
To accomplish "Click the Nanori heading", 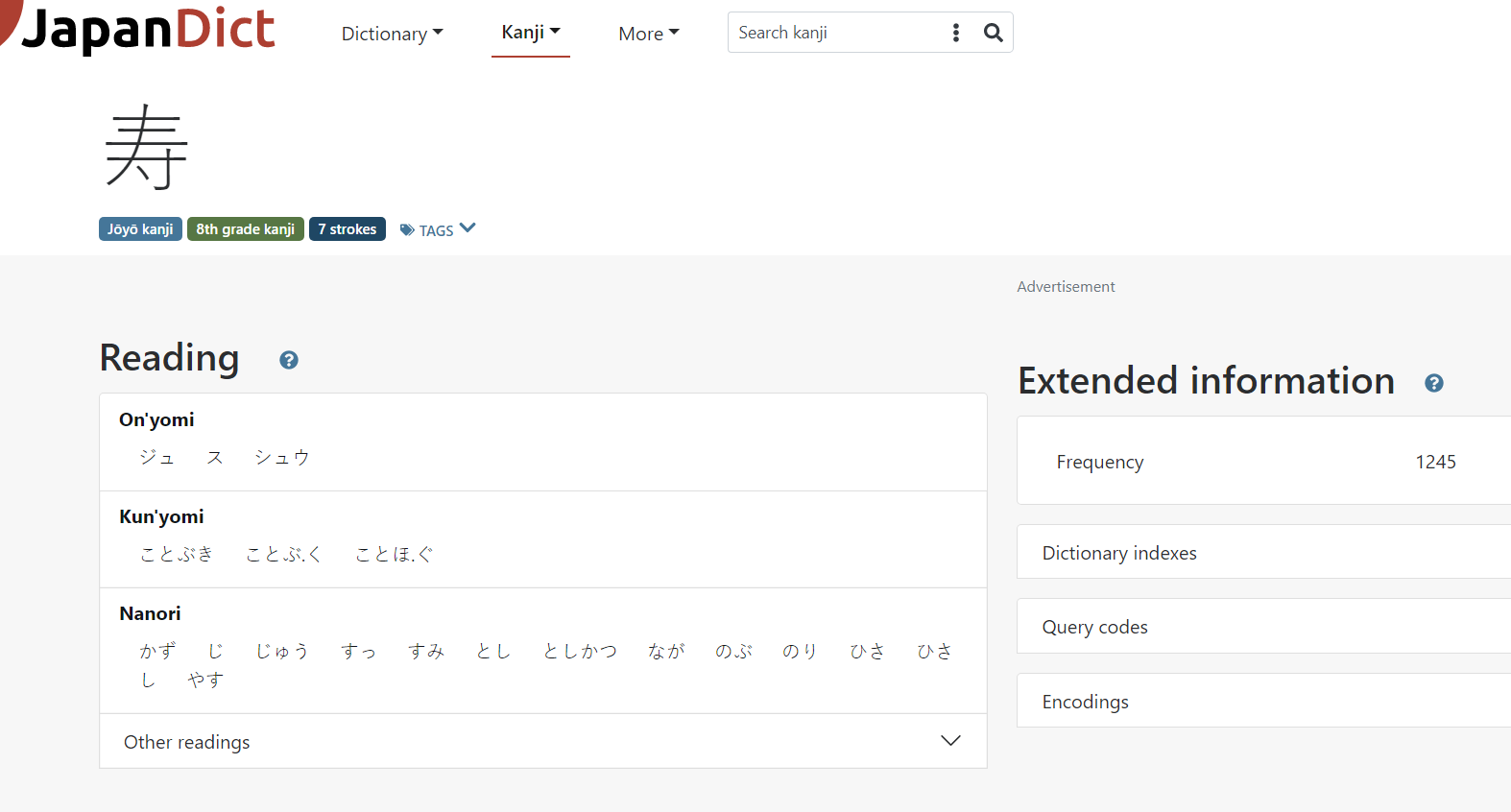I will point(150,613).
